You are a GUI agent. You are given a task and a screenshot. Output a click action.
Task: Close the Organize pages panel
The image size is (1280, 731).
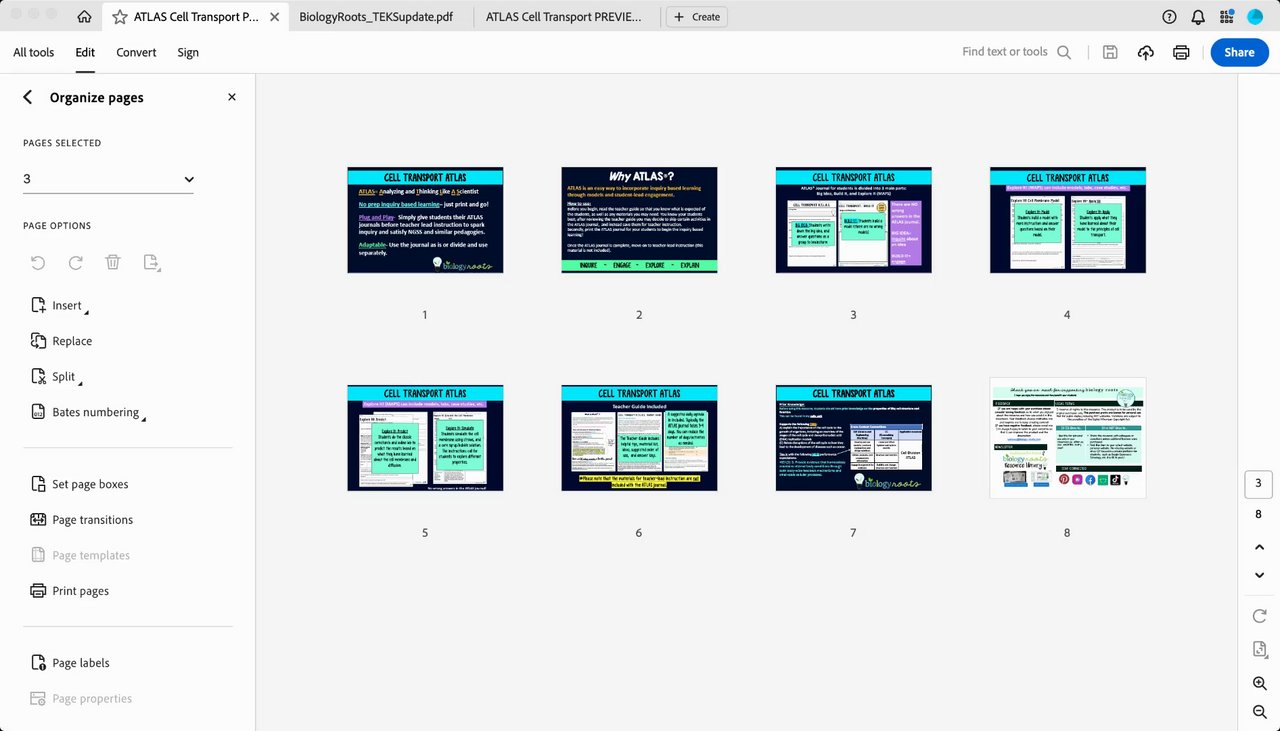(x=232, y=97)
